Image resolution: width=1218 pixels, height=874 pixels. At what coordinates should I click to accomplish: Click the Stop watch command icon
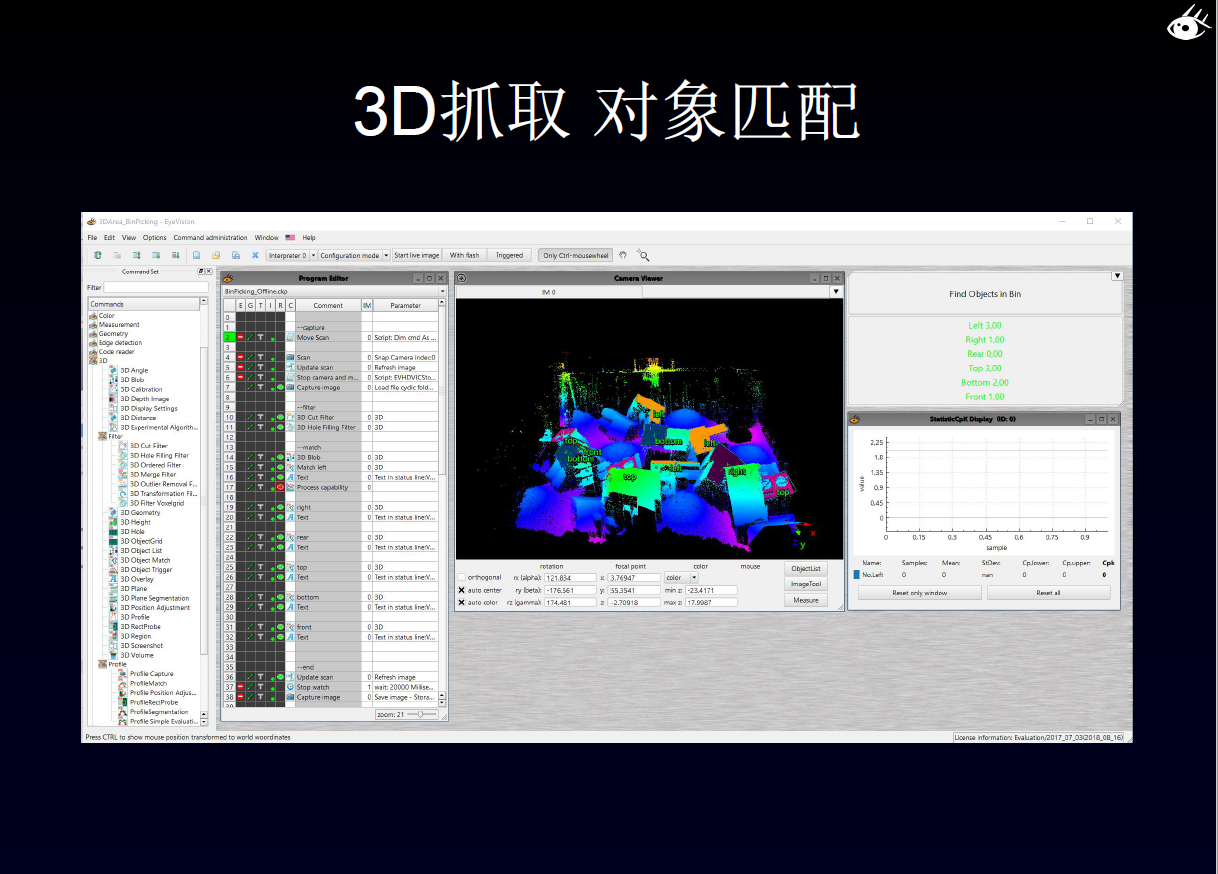pos(290,687)
